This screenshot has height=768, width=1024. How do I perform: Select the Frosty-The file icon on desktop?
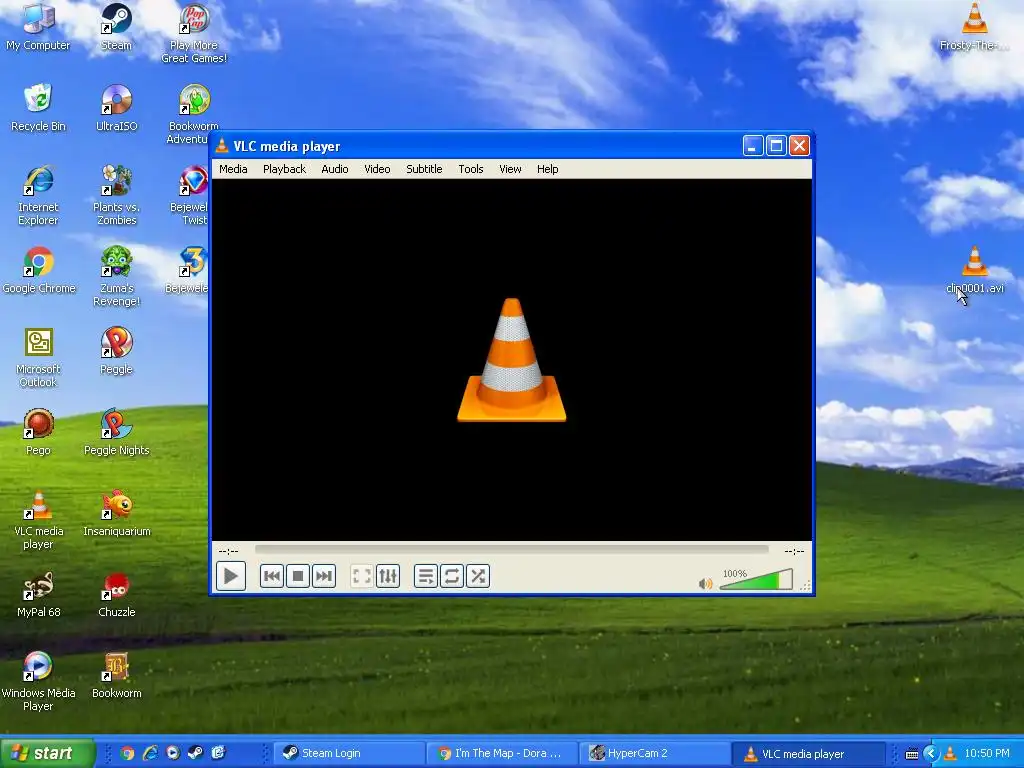974,27
